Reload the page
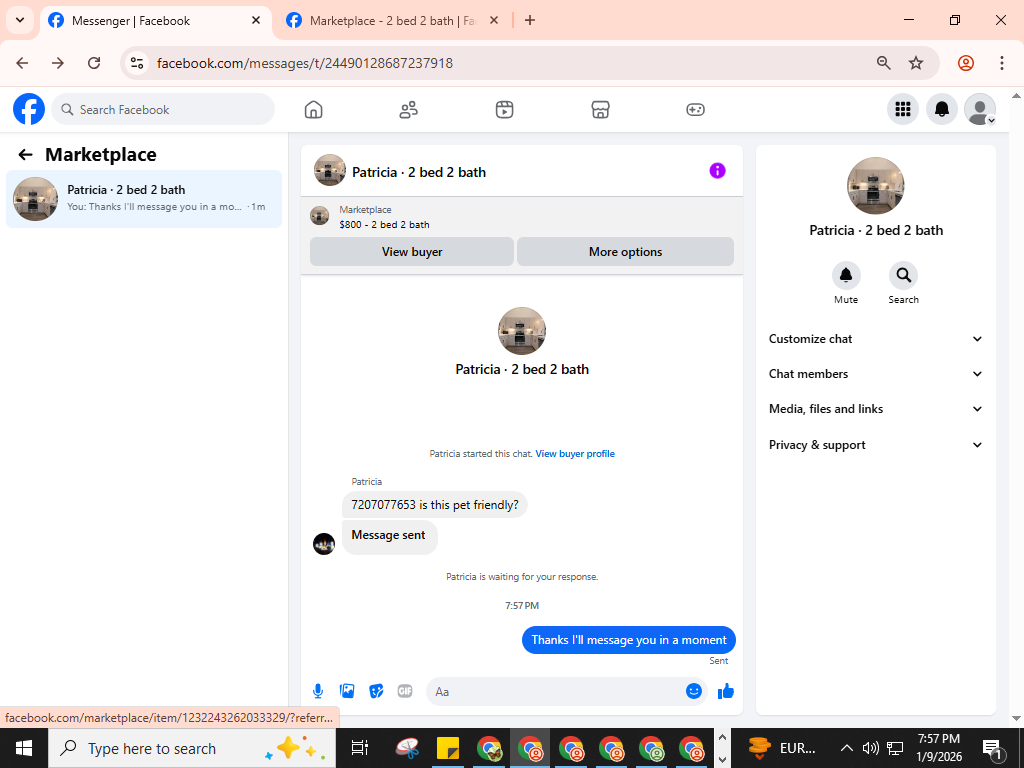1024x768 pixels. [x=94, y=63]
